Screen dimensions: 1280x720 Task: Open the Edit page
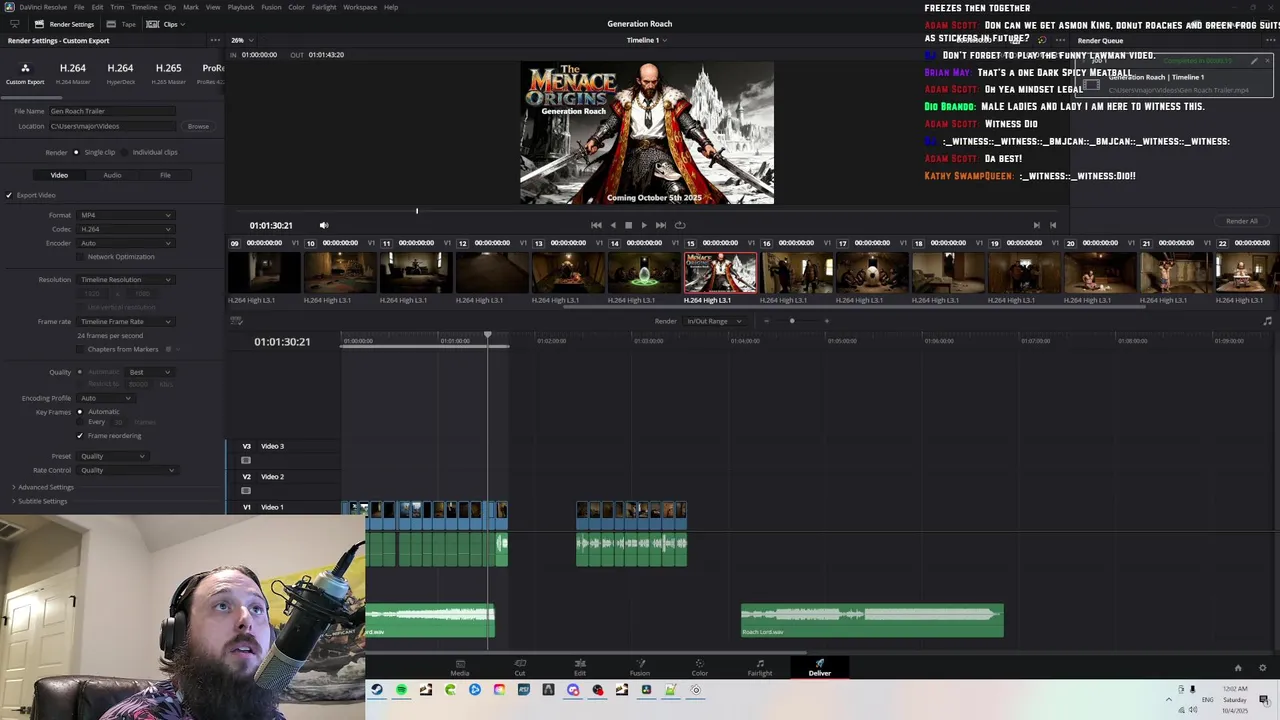[580, 667]
